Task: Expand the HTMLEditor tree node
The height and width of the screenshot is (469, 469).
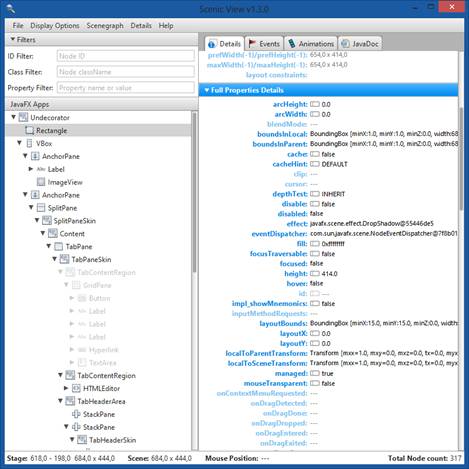Action: click(66, 388)
